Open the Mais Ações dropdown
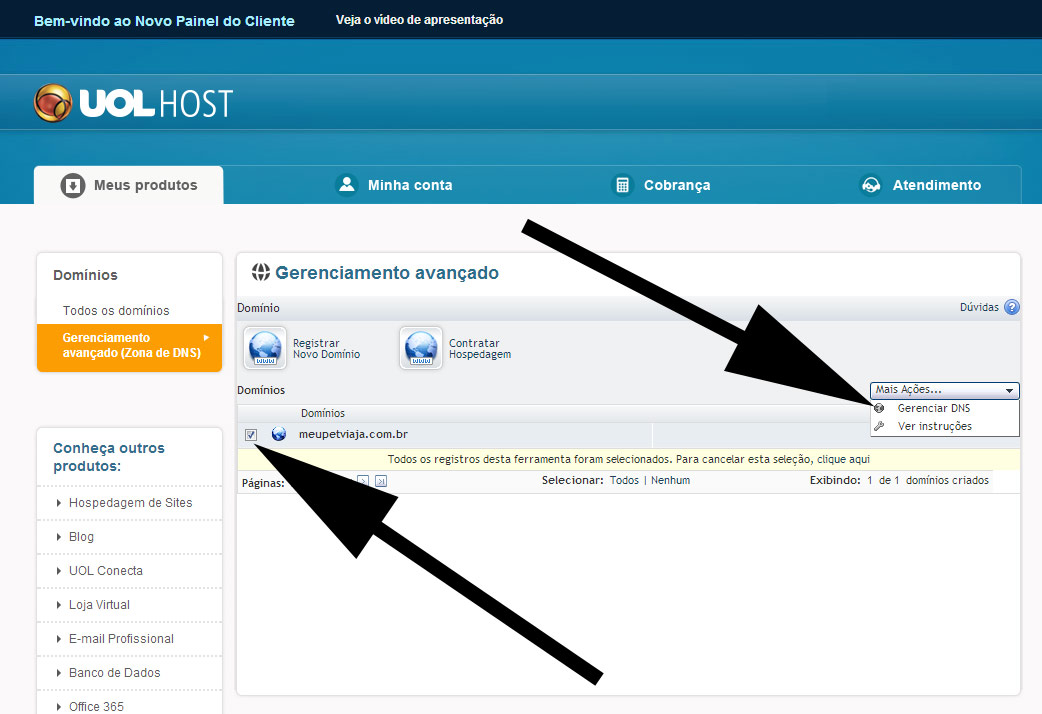This screenshot has width=1042, height=714. [x=944, y=390]
